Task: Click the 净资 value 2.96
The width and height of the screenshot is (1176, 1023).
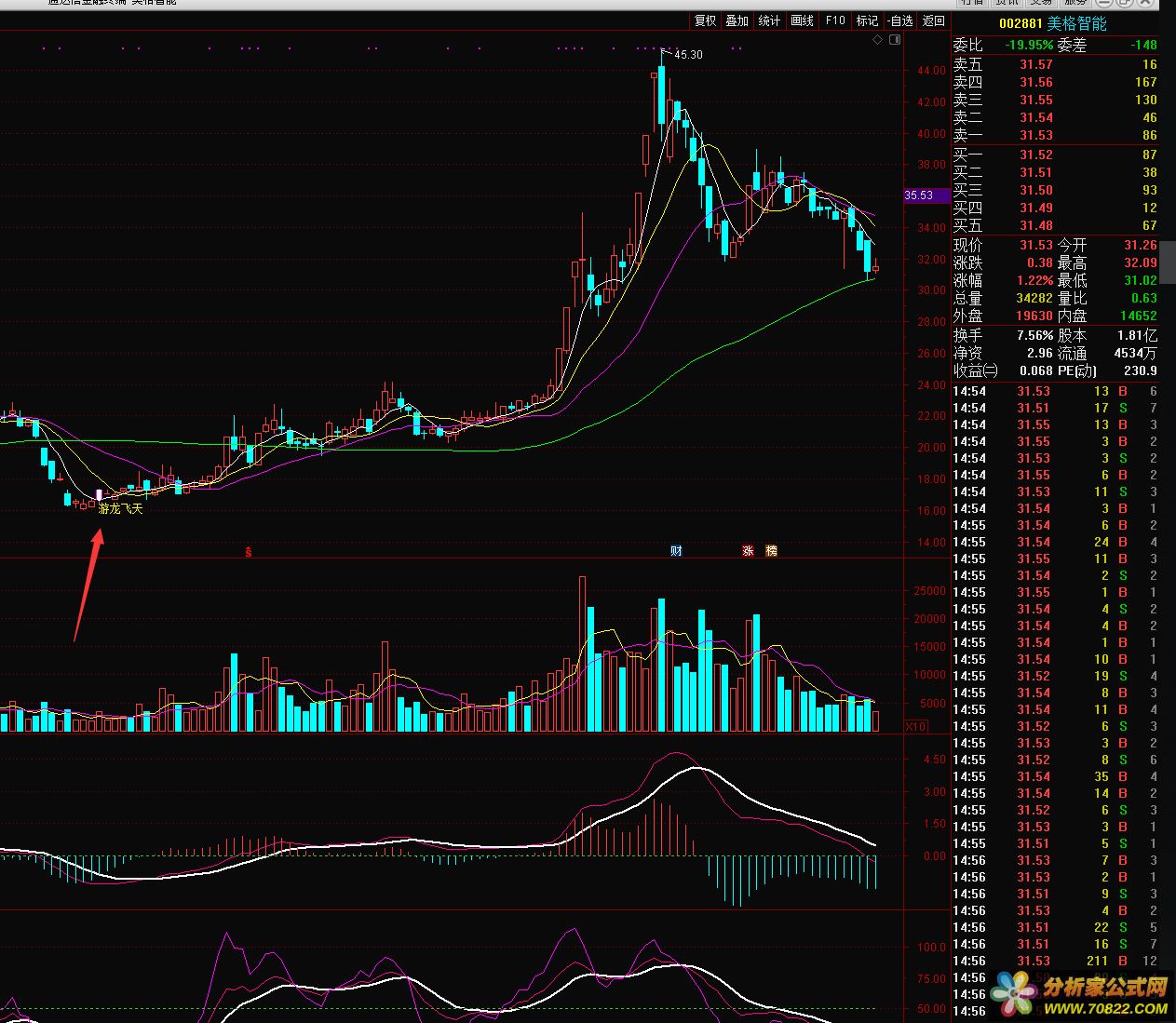Action: tap(1040, 353)
